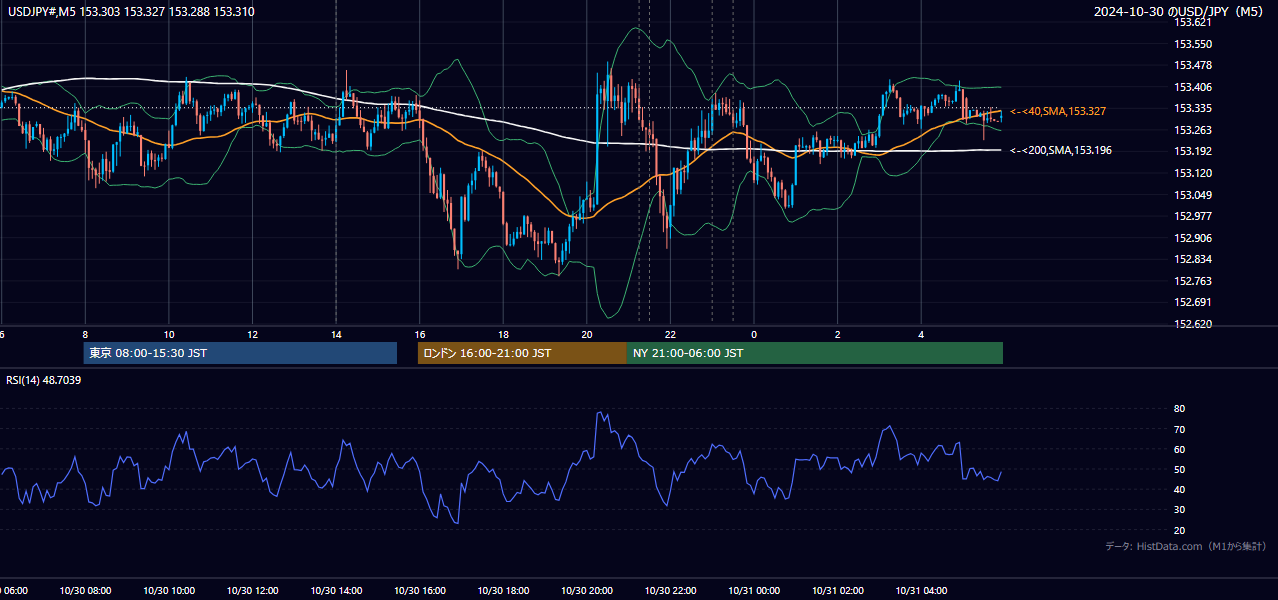Click price axis value 153.406

coord(1191,87)
